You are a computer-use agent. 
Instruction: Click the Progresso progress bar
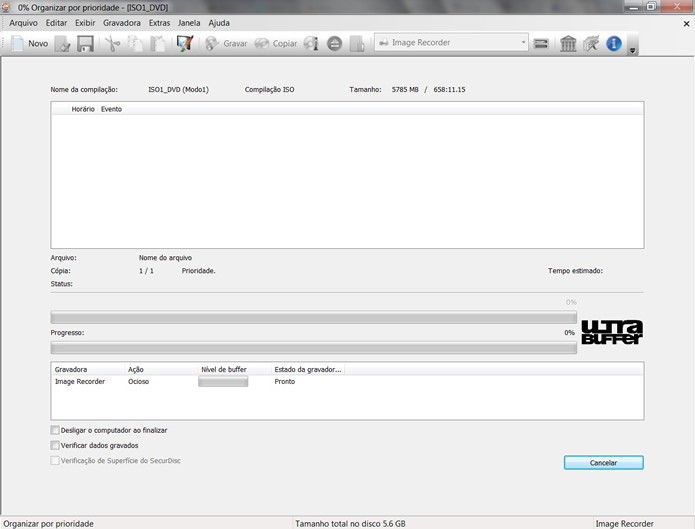pyautogui.click(x=313, y=348)
